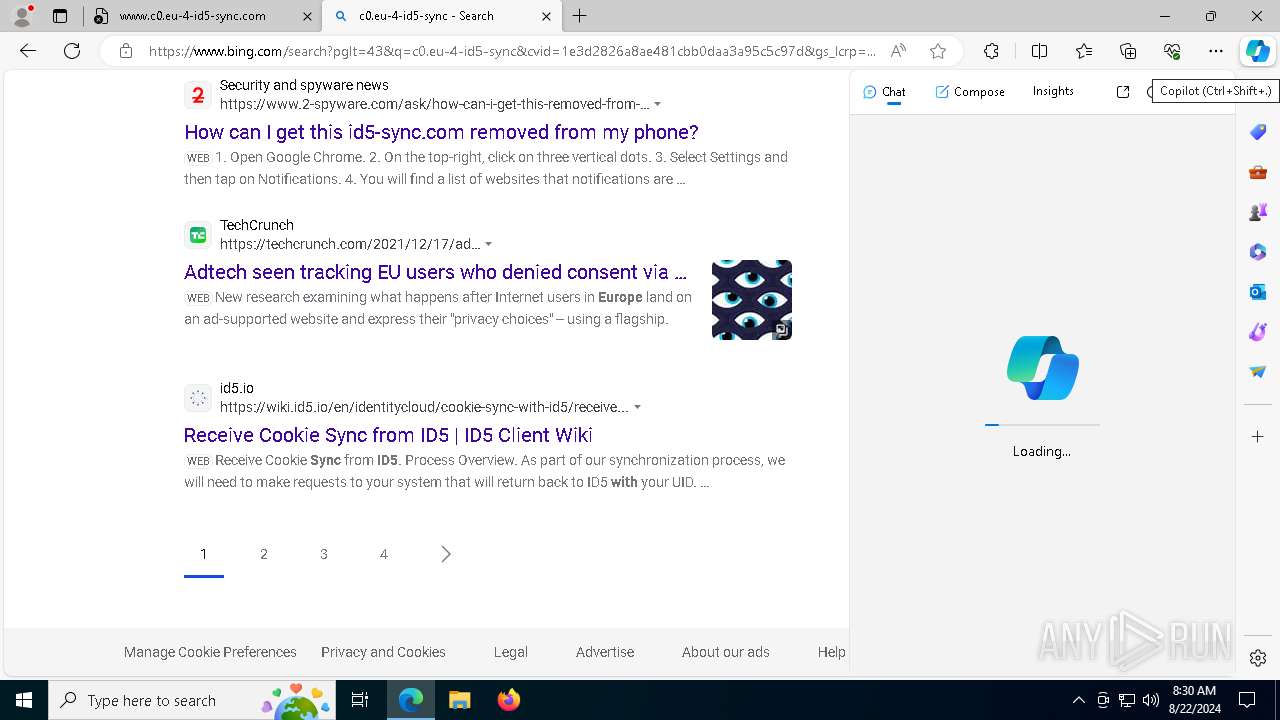This screenshot has width=1280, height=720.
Task: Refresh the current page
Action: (x=72, y=51)
